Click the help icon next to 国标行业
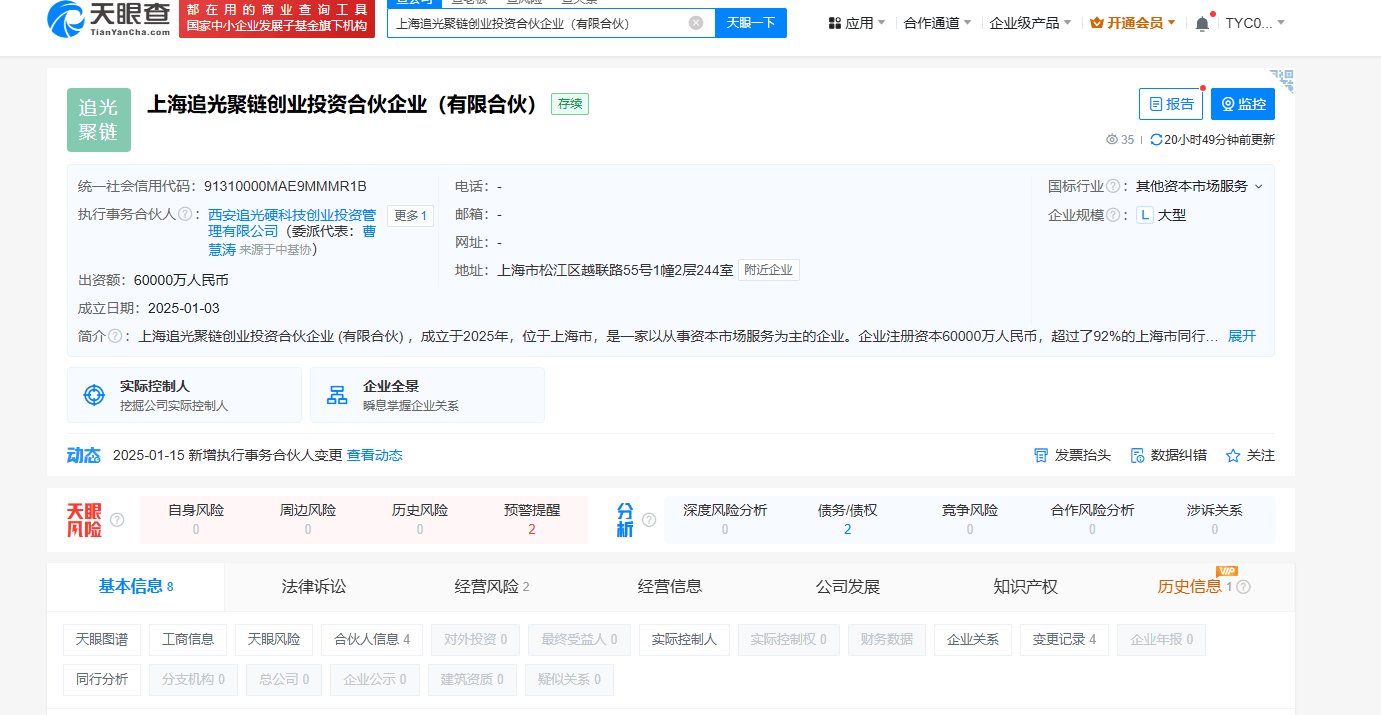Image resolution: width=1381 pixels, height=715 pixels. coord(1112,186)
